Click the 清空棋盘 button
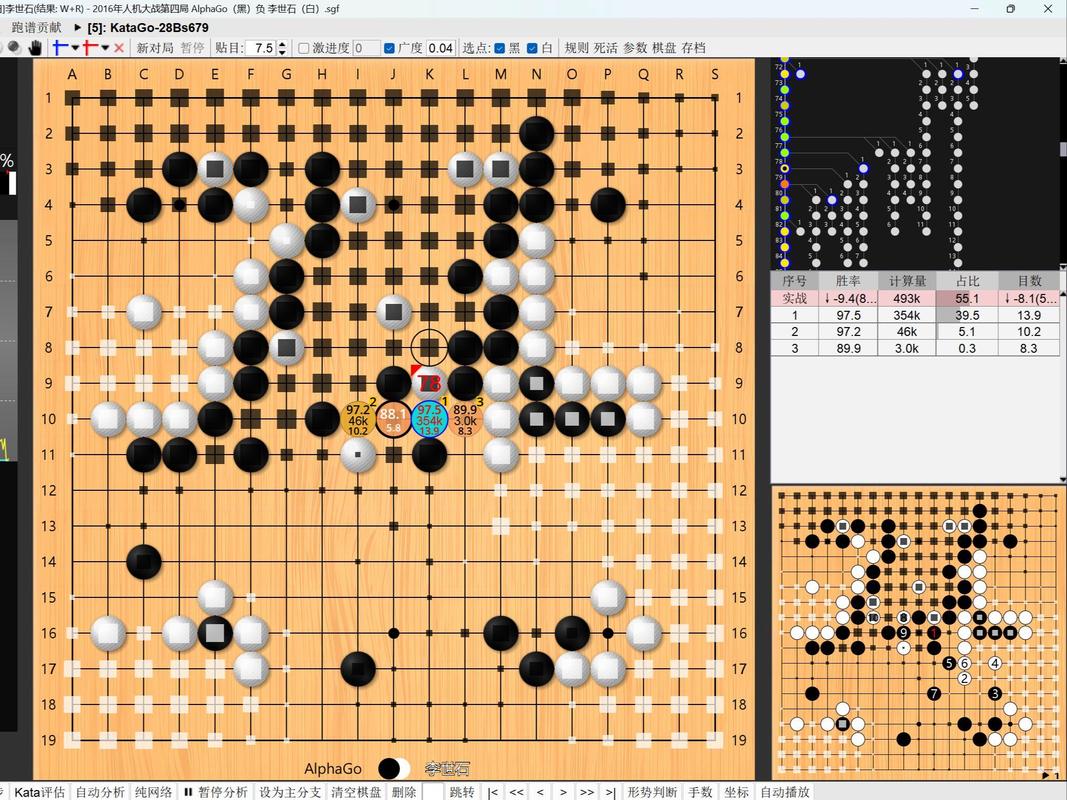The width and height of the screenshot is (1067, 800). tap(356, 793)
